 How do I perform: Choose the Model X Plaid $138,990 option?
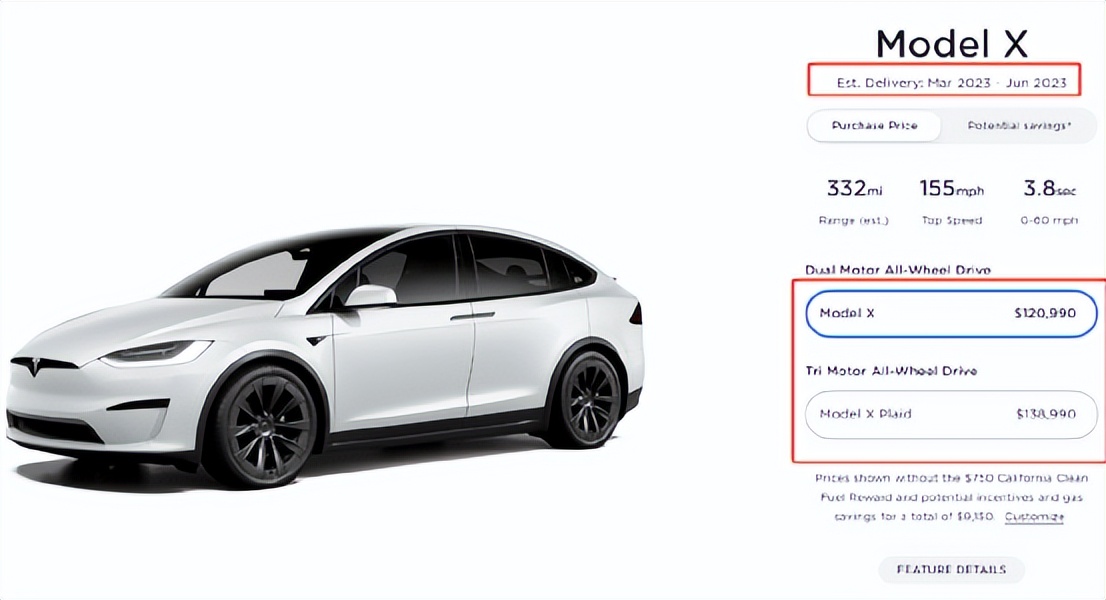click(950, 414)
